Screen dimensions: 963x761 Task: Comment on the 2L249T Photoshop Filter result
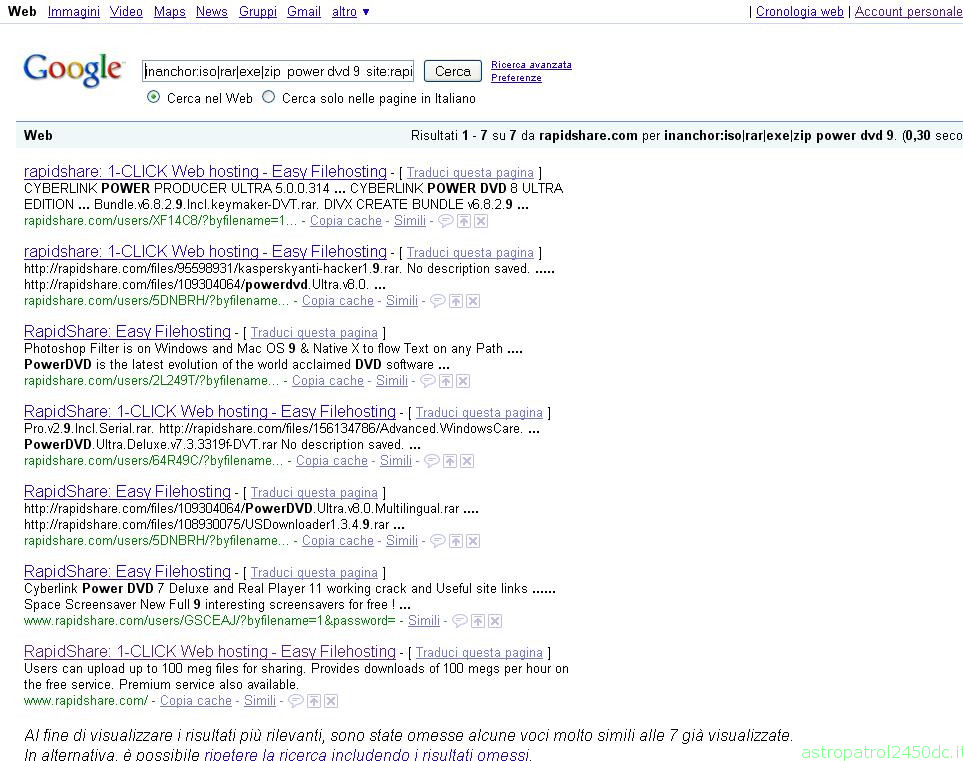point(427,381)
